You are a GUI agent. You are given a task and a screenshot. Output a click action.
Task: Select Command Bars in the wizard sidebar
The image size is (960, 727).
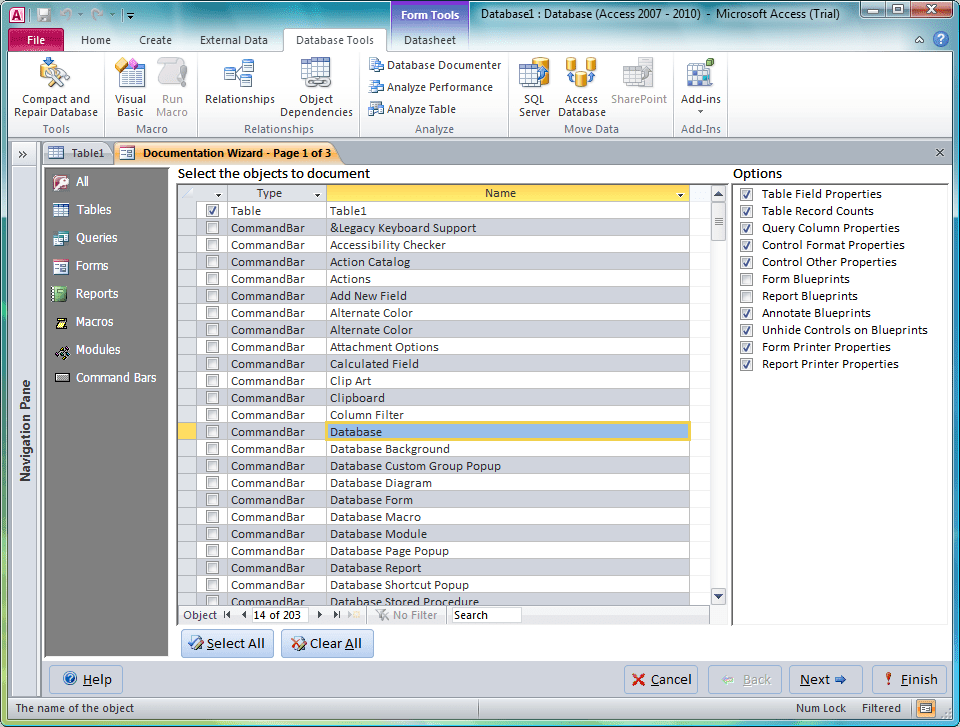(x=105, y=378)
